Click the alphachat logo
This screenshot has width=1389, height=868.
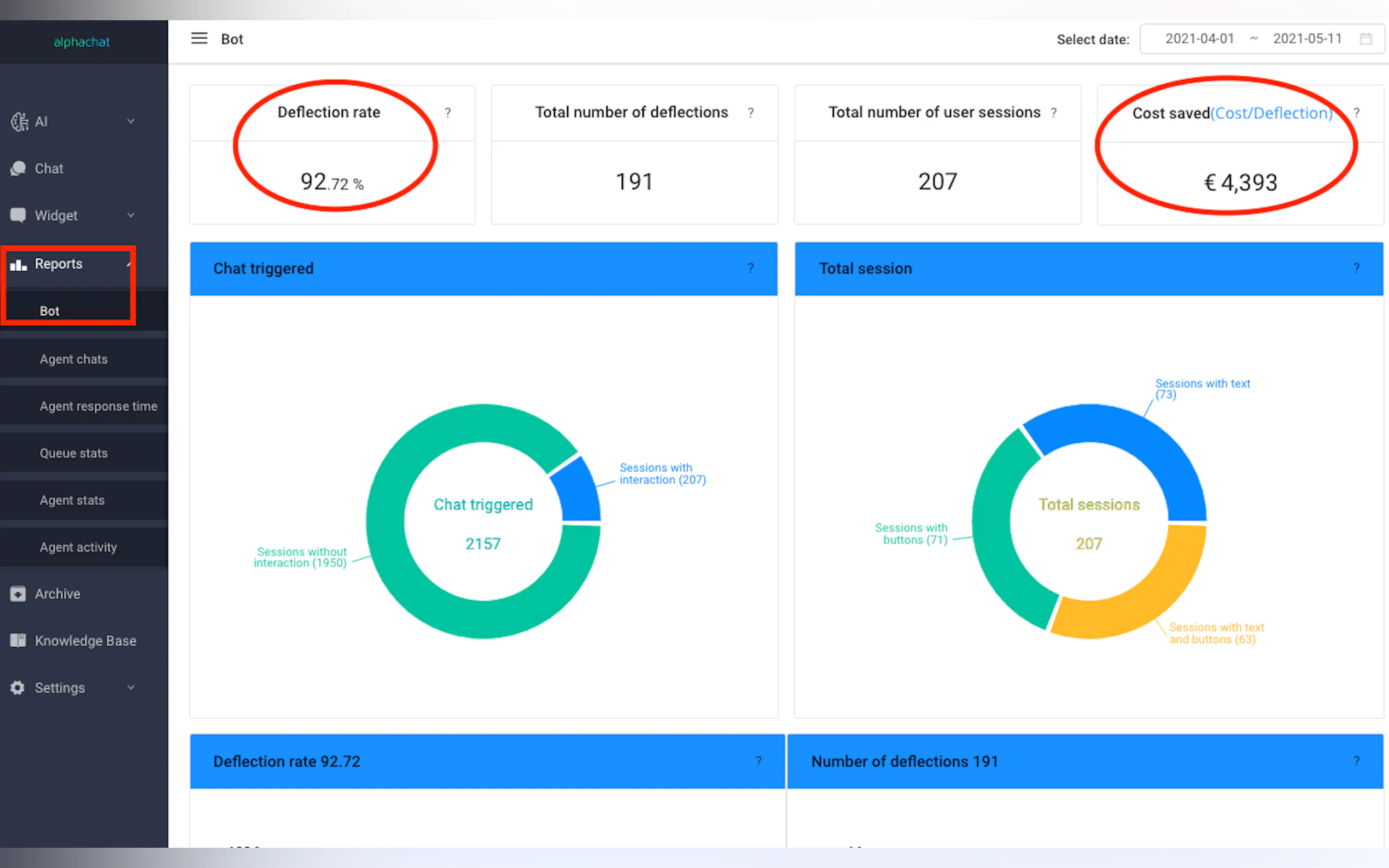(x=81, y=42)
